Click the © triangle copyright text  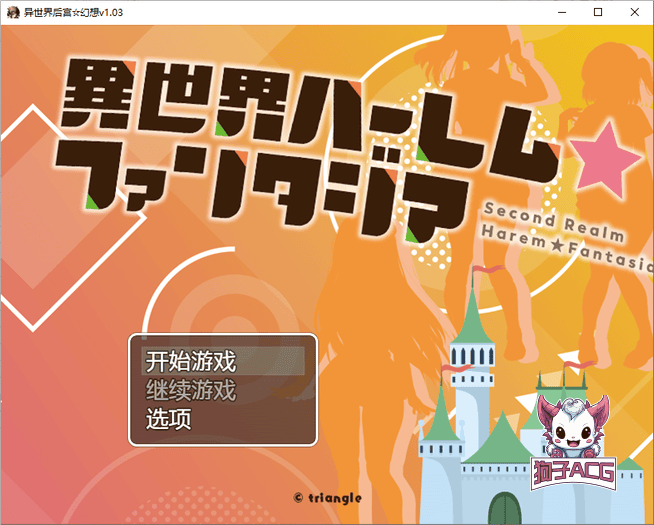[328, 497]
